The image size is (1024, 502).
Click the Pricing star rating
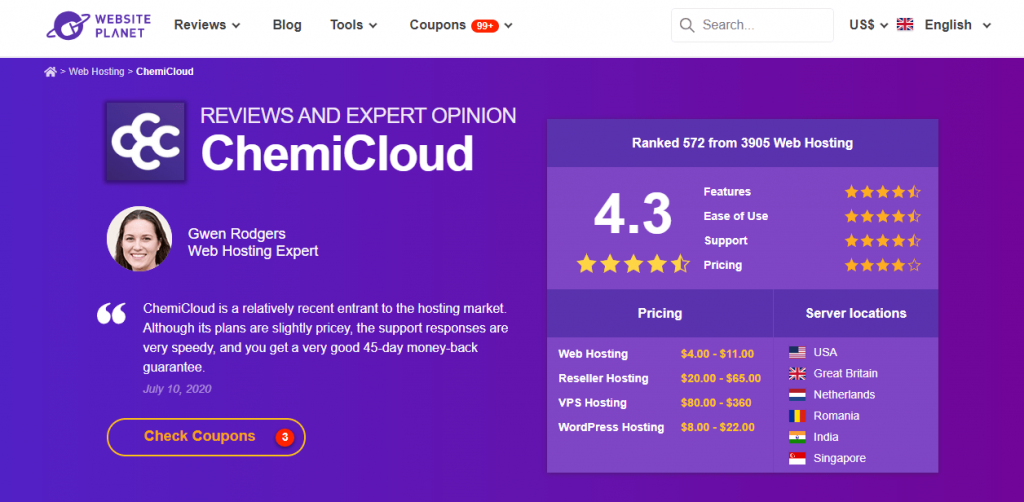pos(882,265)
